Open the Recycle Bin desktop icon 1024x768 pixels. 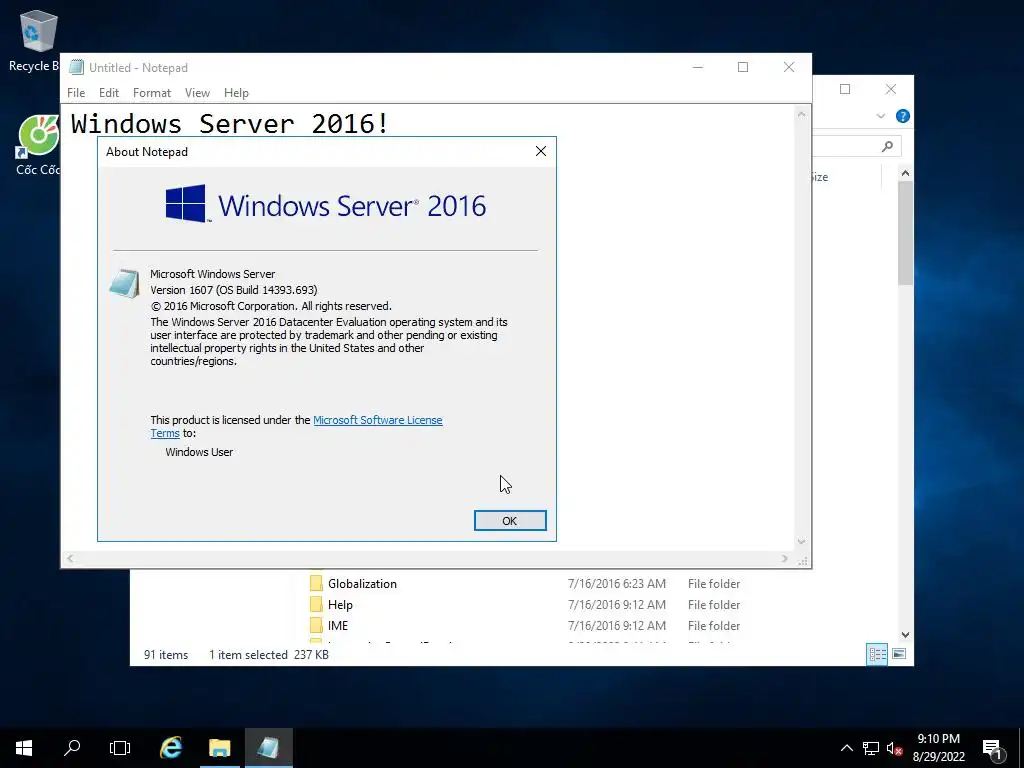pos(38,40)
